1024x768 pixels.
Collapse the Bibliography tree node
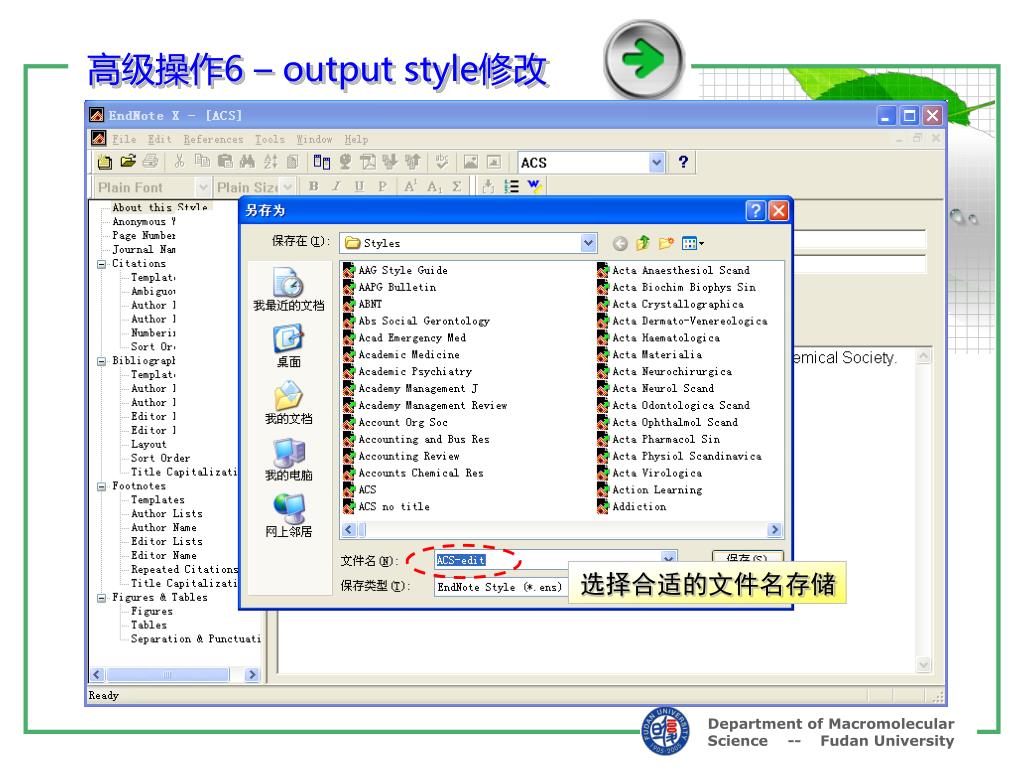point(101,361)
